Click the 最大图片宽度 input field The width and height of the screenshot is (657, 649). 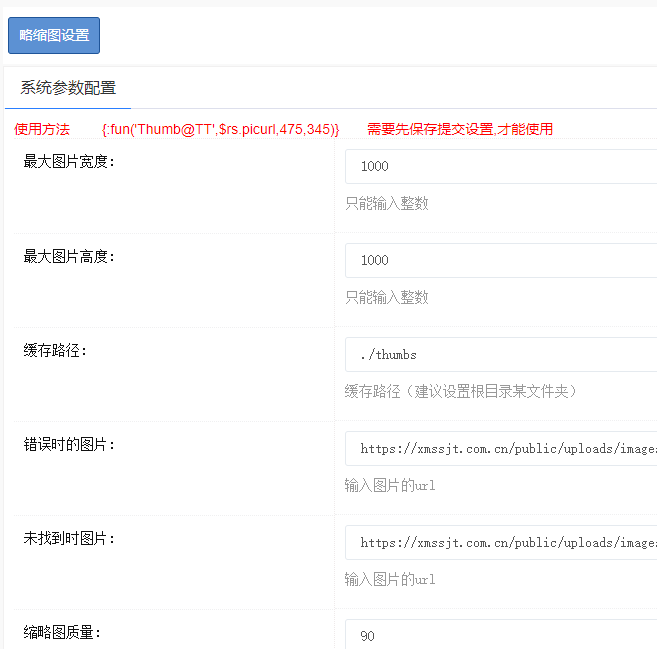coord(500,166)
